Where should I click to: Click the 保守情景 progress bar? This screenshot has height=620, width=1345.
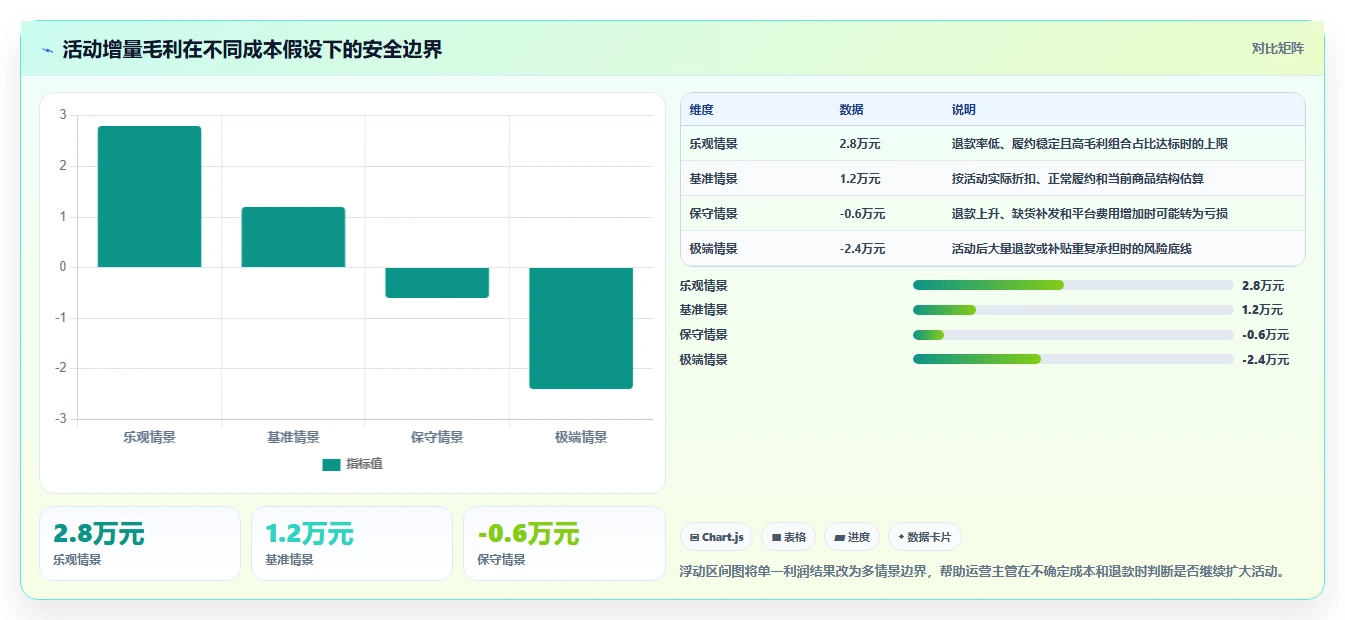pyautogui.click(x=1073, y=335)
